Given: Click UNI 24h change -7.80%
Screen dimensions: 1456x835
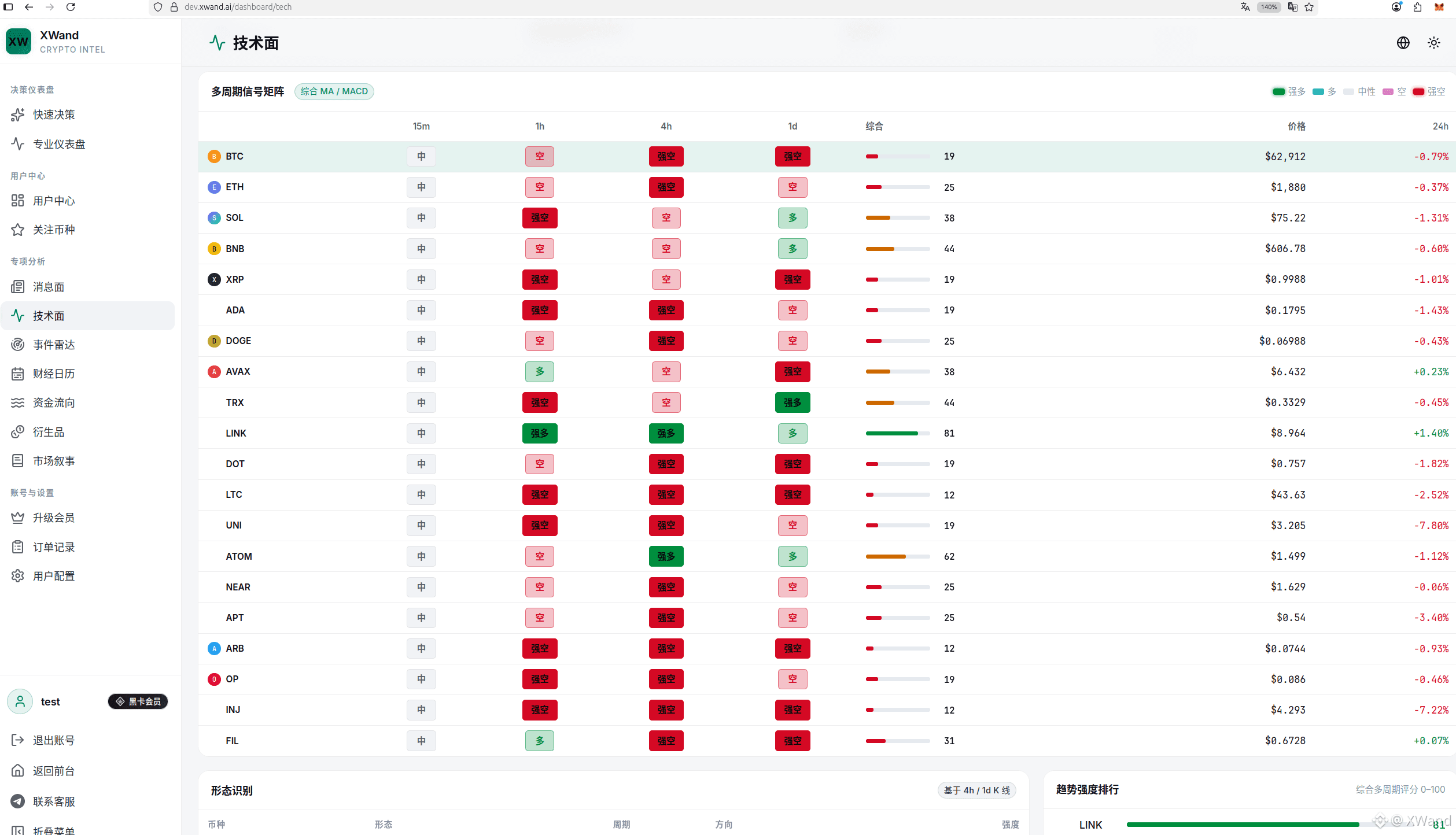Looking at the screenshot, I should point(1431,525).
